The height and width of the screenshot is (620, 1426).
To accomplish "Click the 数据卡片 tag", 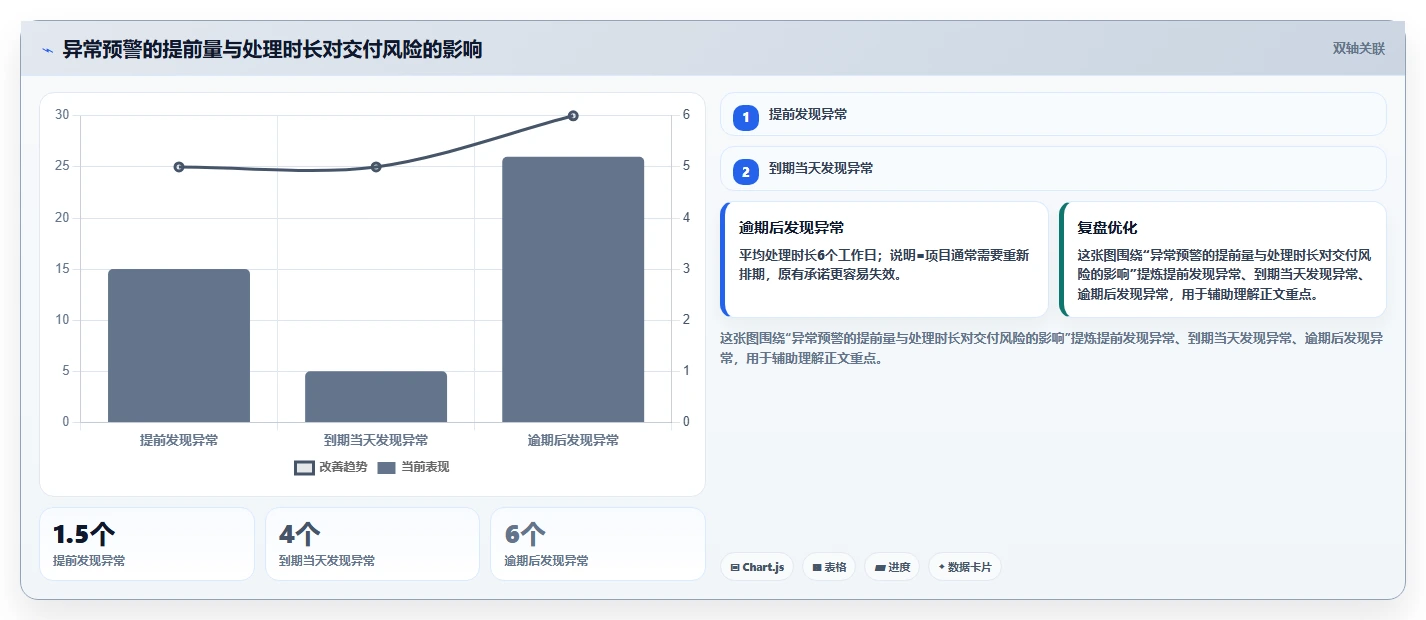I will [965, 567].
